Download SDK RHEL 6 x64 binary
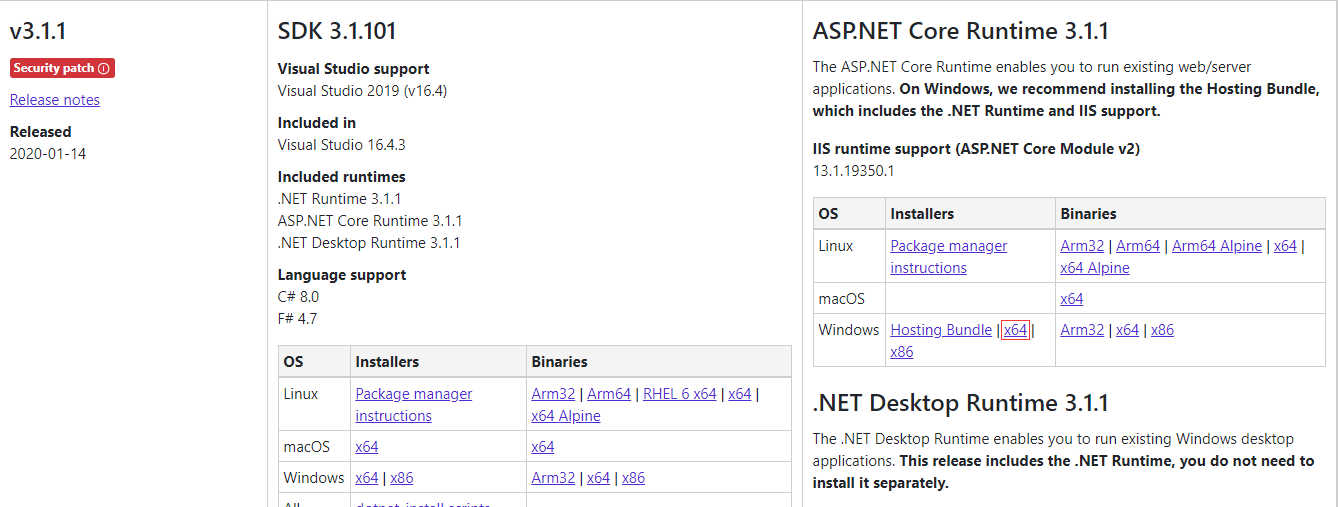Viewport: 1338px width, 507px height. pos(680,394)
